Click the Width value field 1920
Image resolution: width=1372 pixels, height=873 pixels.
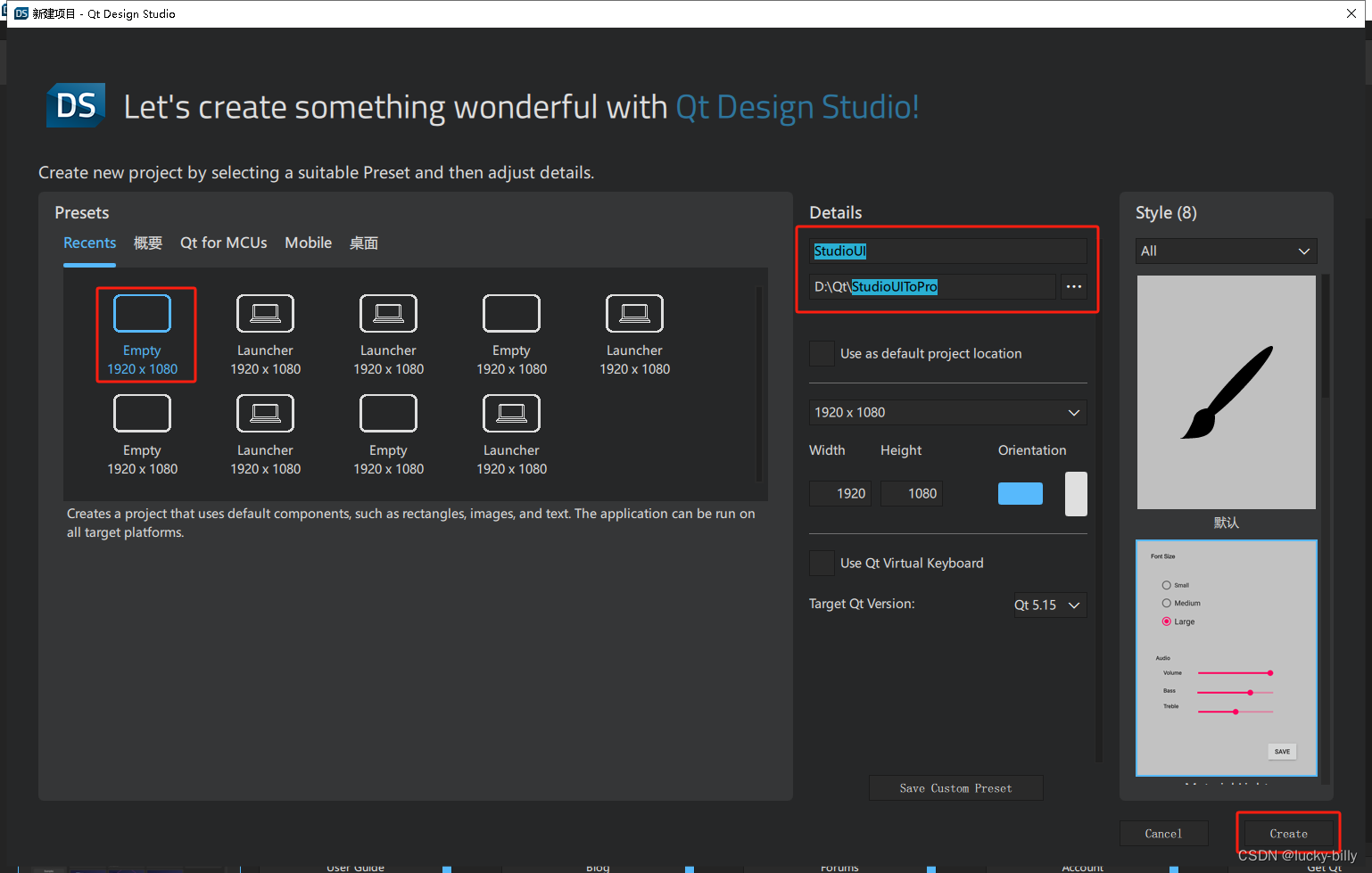[x=842, y=493]
